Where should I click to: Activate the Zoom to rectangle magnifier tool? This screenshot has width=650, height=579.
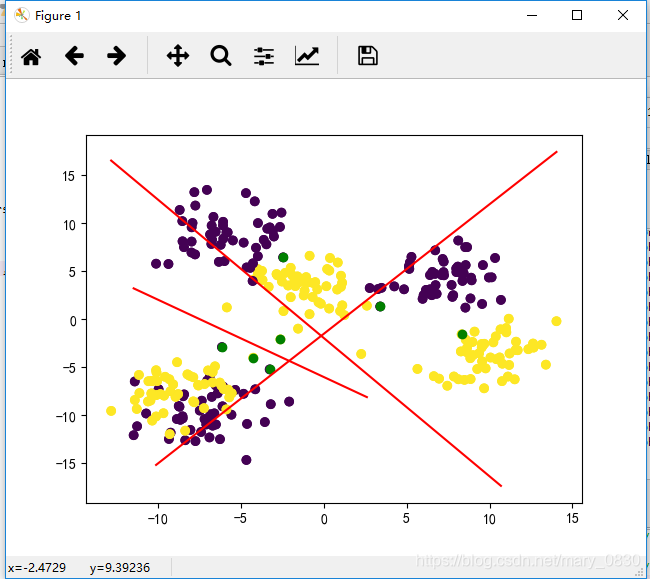click(221, 56)
